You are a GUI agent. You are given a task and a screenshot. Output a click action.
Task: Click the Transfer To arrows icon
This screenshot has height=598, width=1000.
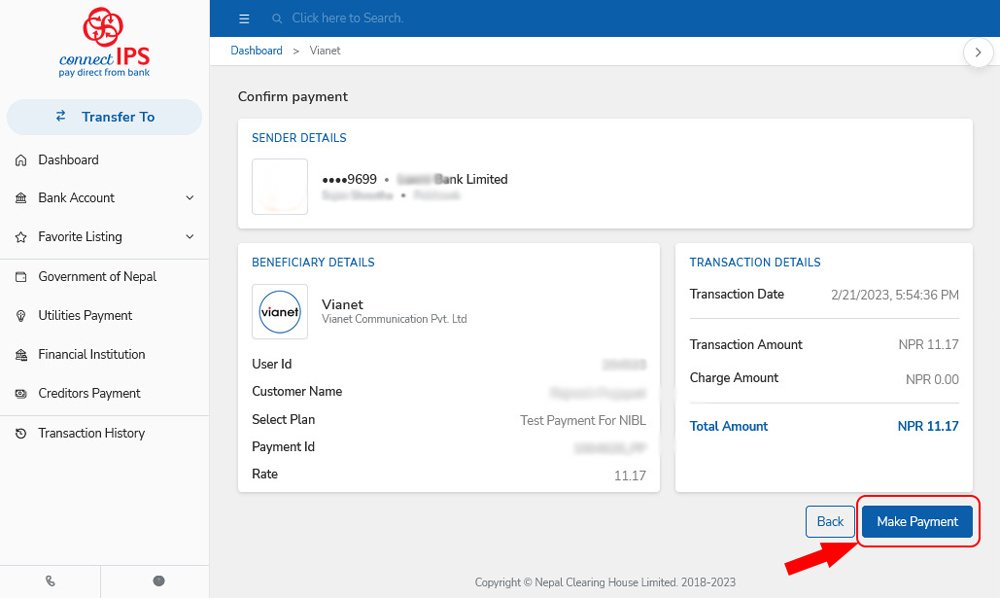pyautogui.click(x=61, y=116)
